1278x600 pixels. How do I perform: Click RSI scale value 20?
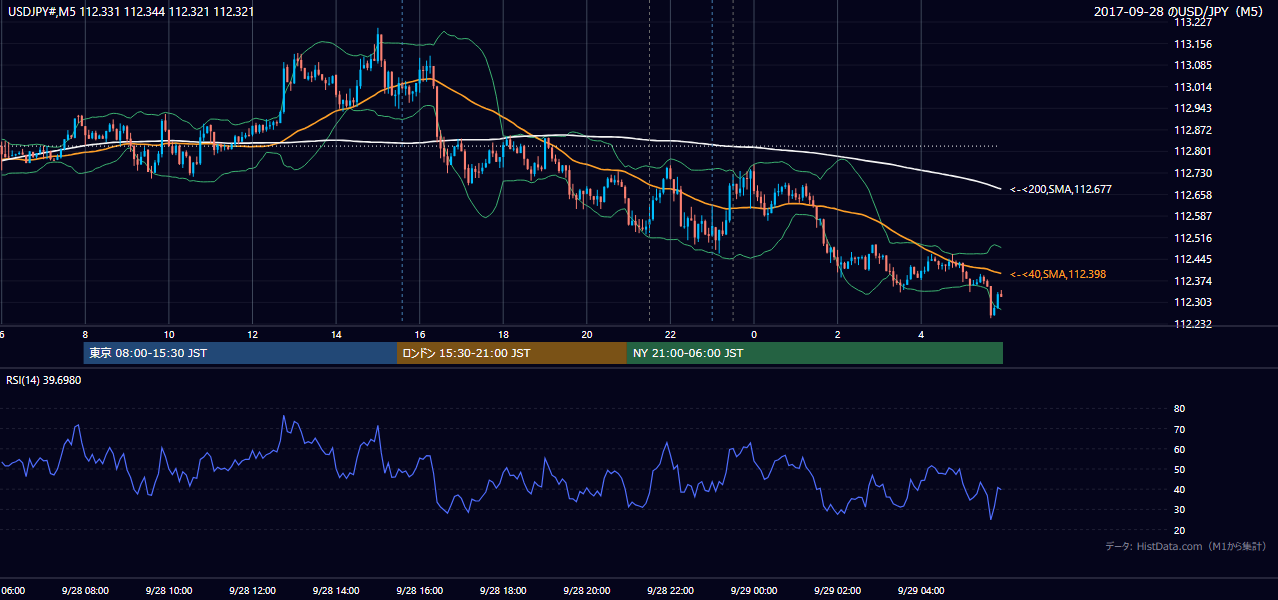1179,530
